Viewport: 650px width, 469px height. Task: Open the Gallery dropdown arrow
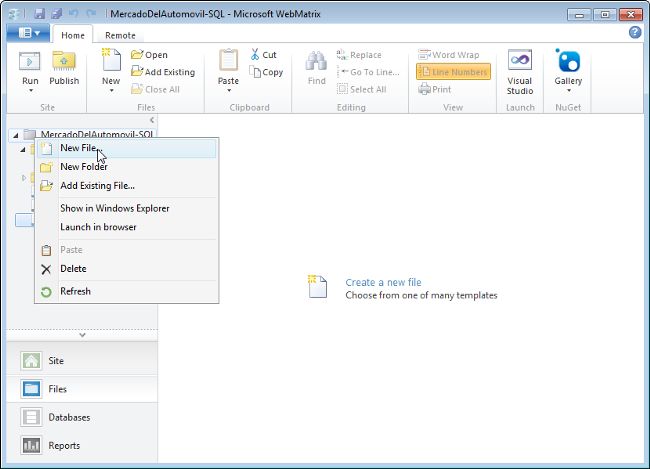click(x=569, y=90)
